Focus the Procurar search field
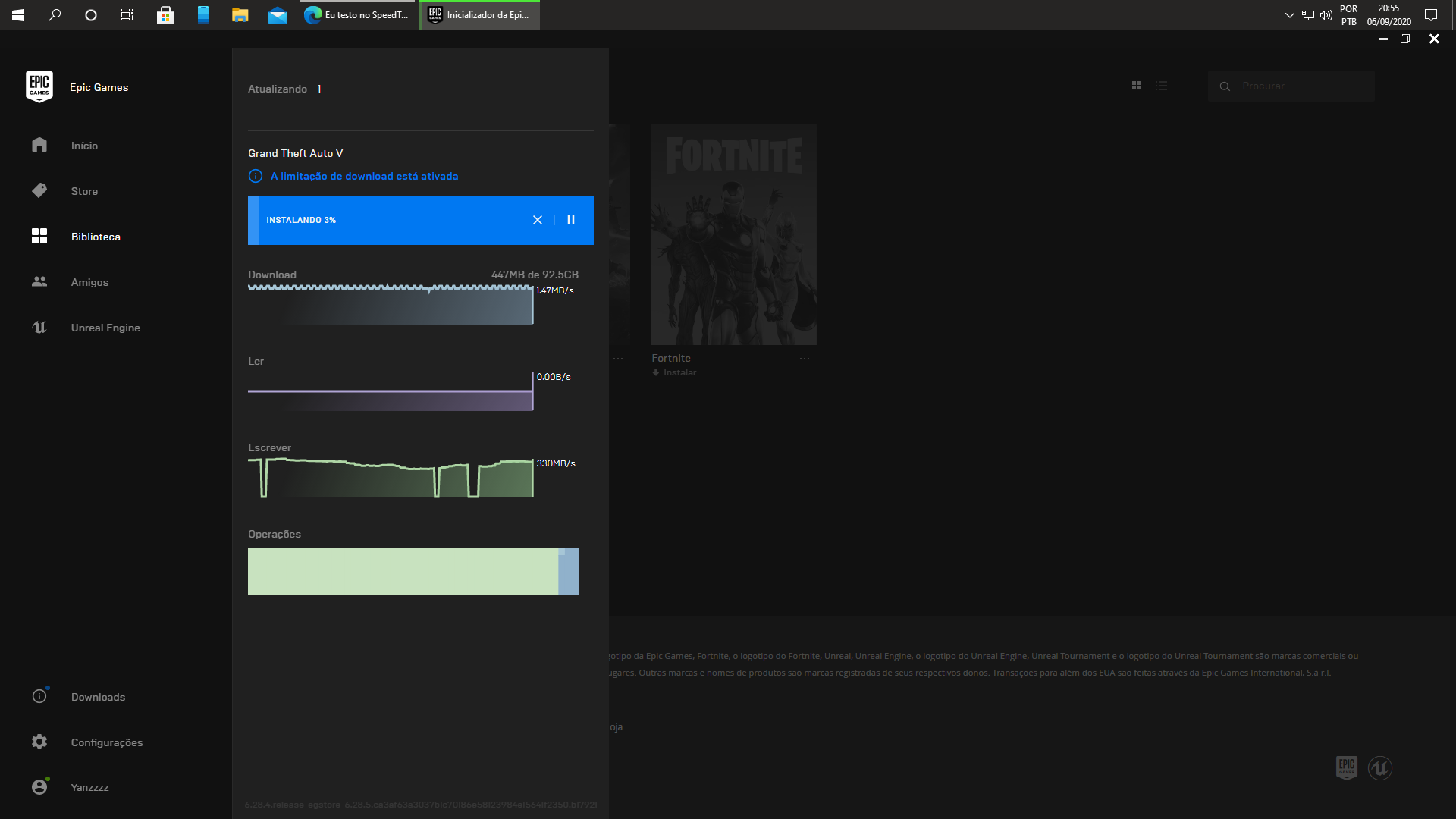 click(x=1291, y=86)
